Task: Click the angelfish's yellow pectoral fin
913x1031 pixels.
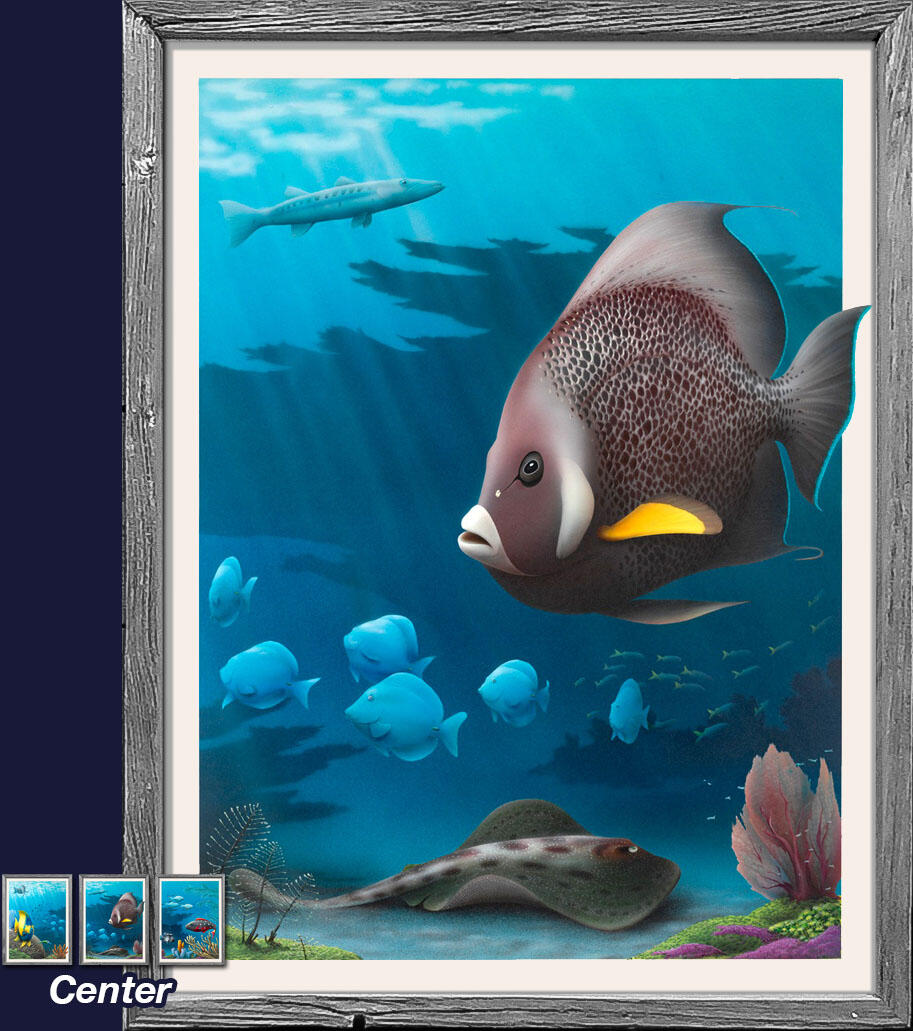Action: 658,520
